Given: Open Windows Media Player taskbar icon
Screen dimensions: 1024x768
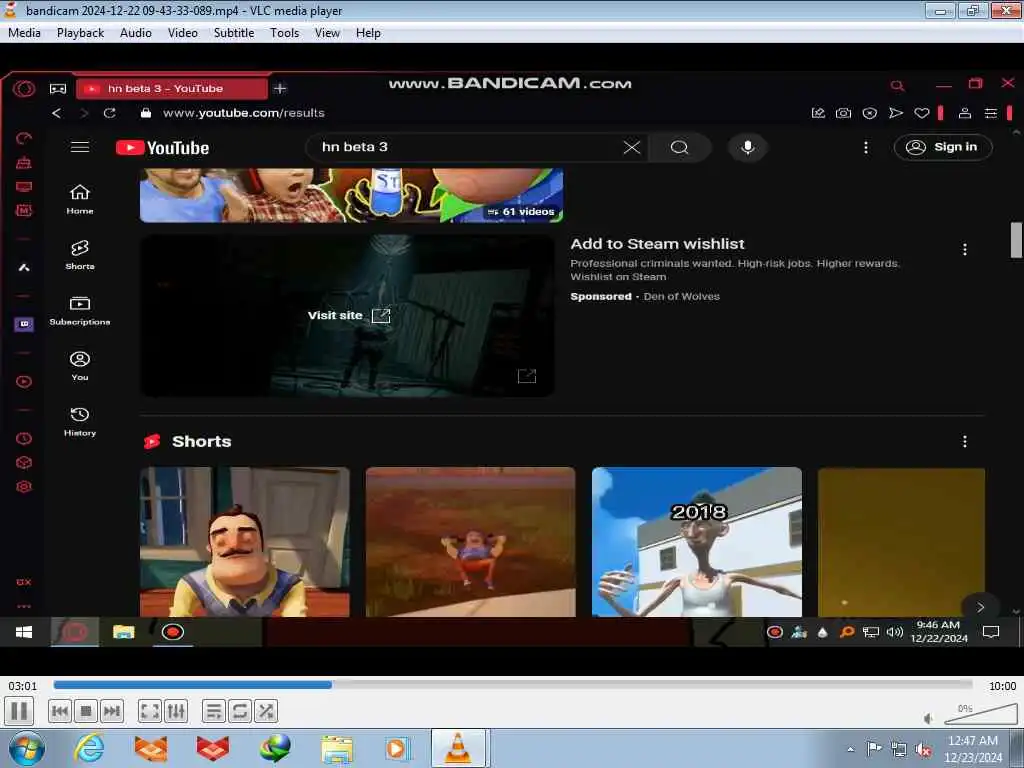Looking at the screenshot, I should [396, 748].
